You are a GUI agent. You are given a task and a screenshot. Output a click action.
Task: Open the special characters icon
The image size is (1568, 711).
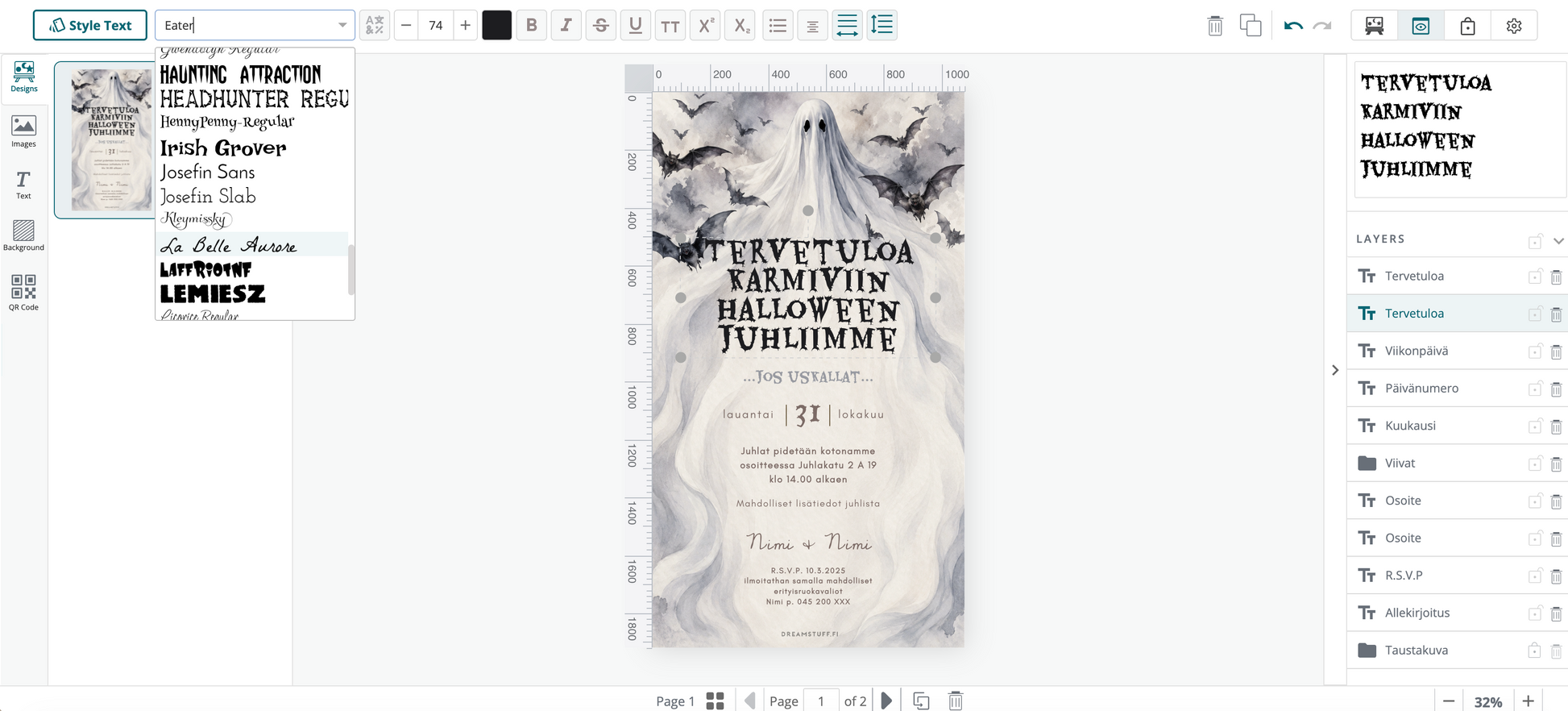point(375,25)
